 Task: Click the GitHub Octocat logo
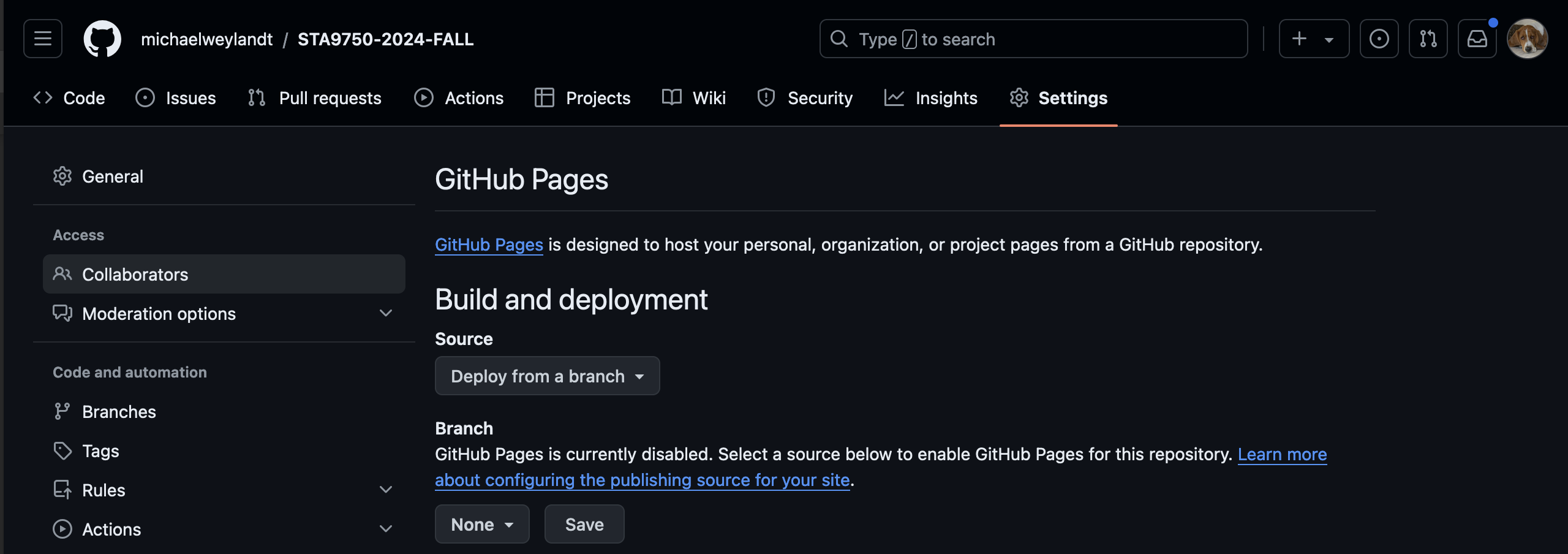click(x=102, y=39)
